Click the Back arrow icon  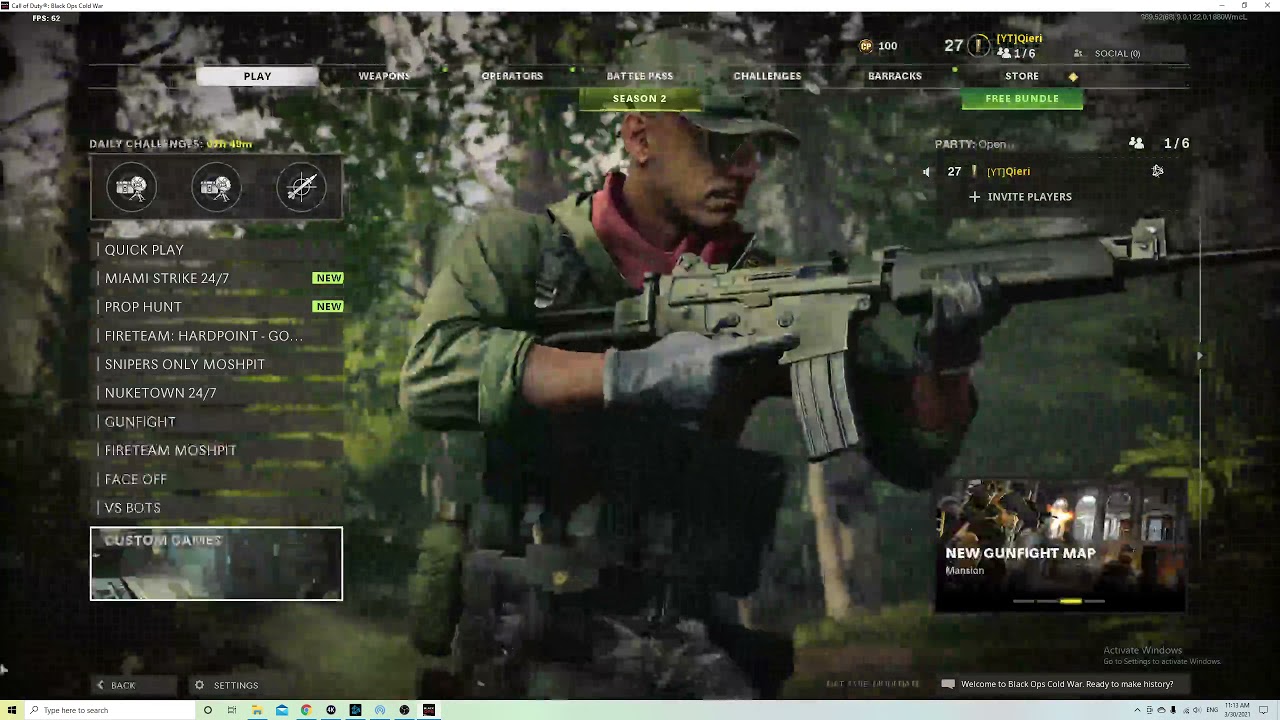point(100,685)
